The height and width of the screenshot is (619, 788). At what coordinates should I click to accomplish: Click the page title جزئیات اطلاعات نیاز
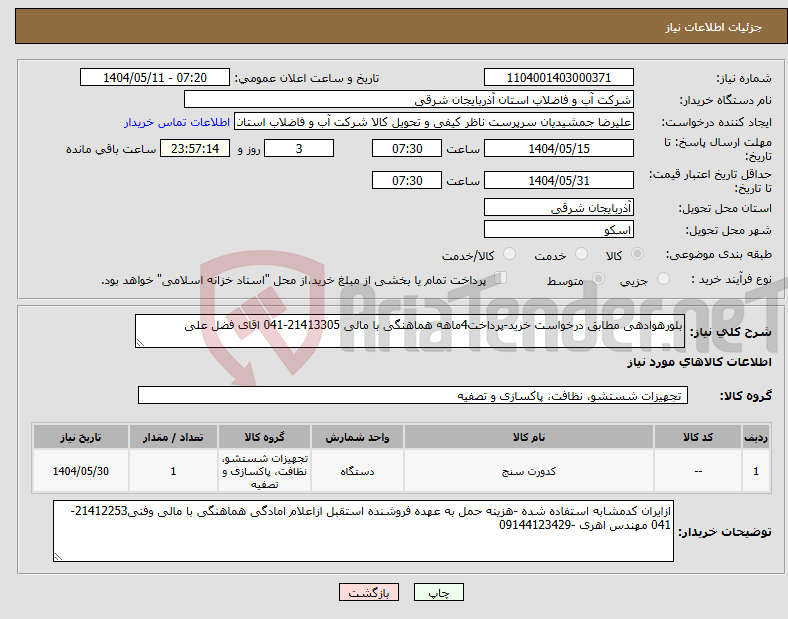(x=714, y=27)
